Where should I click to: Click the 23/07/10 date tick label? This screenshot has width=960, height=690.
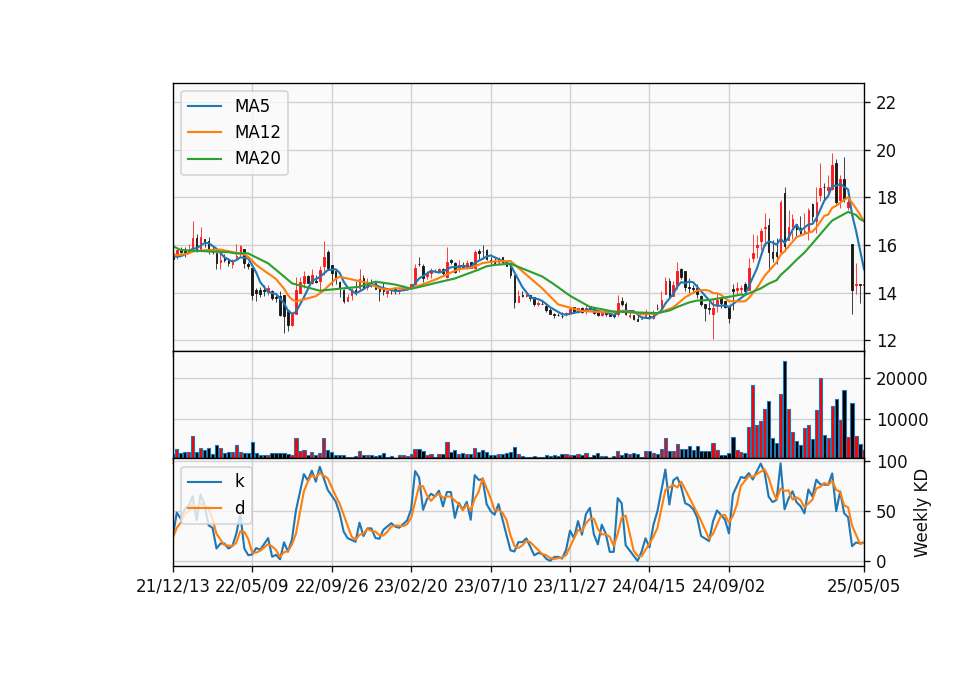(490, 586)
